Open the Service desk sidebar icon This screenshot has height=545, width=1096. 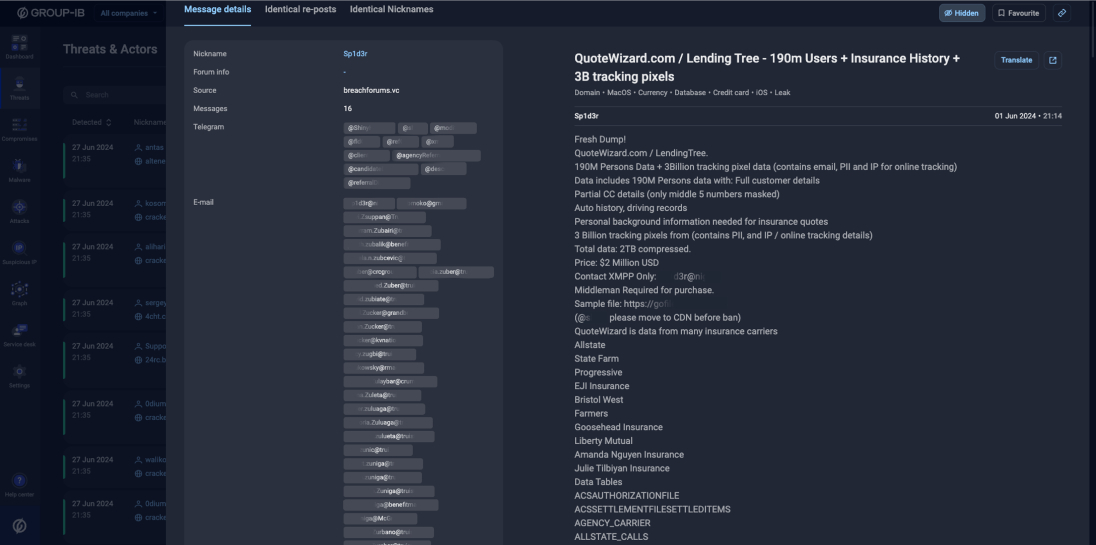20,333
